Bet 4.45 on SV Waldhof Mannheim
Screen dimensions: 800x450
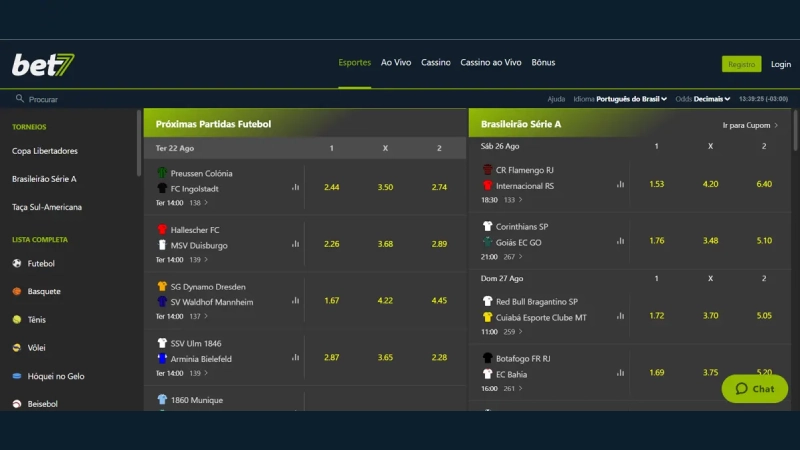pyautogui.click(x=439, y=301)
